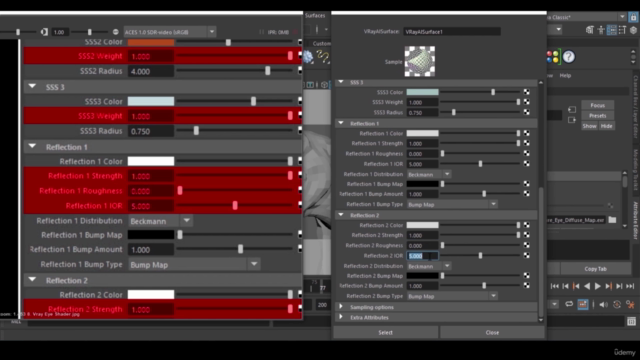Collapse the SSS 3 section in VRayAlSurface panel

point(341,82)
